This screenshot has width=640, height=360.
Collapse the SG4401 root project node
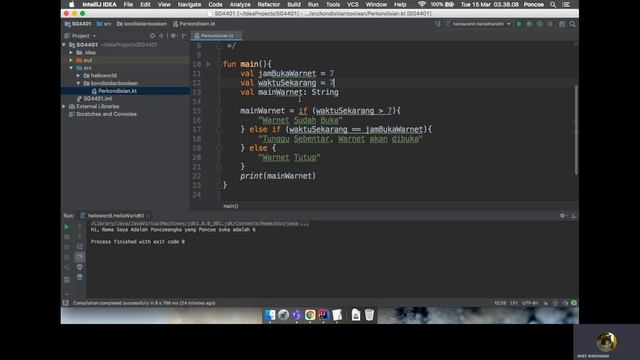click(64, 45)
